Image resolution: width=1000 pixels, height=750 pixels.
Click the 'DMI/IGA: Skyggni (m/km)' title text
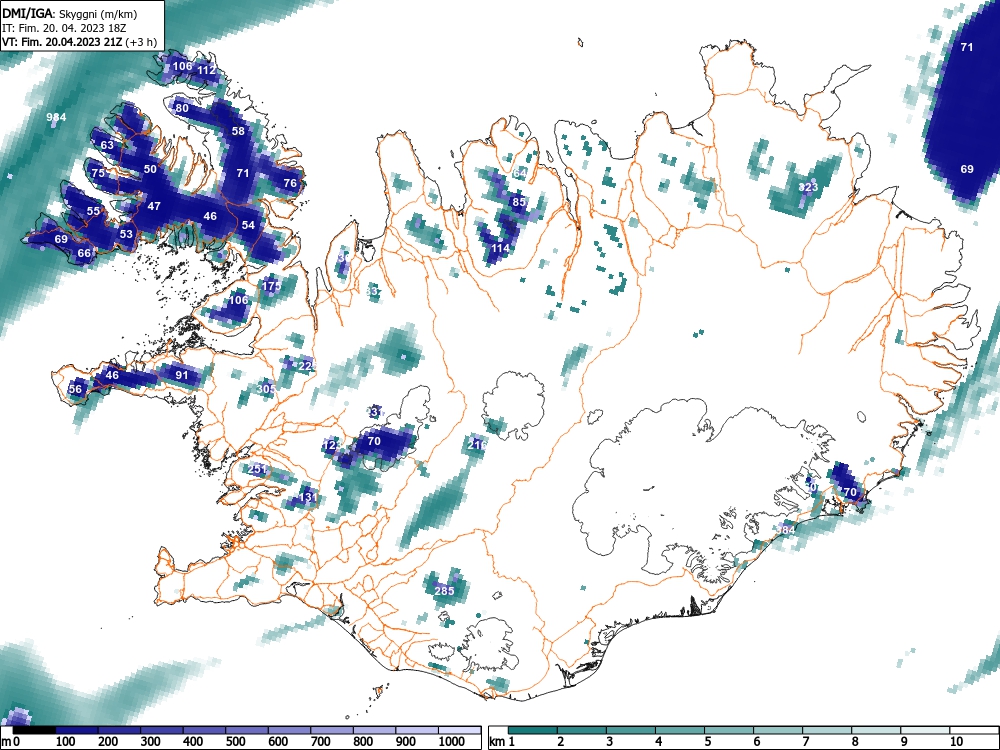pyautogui.click(x=69, y=13)
